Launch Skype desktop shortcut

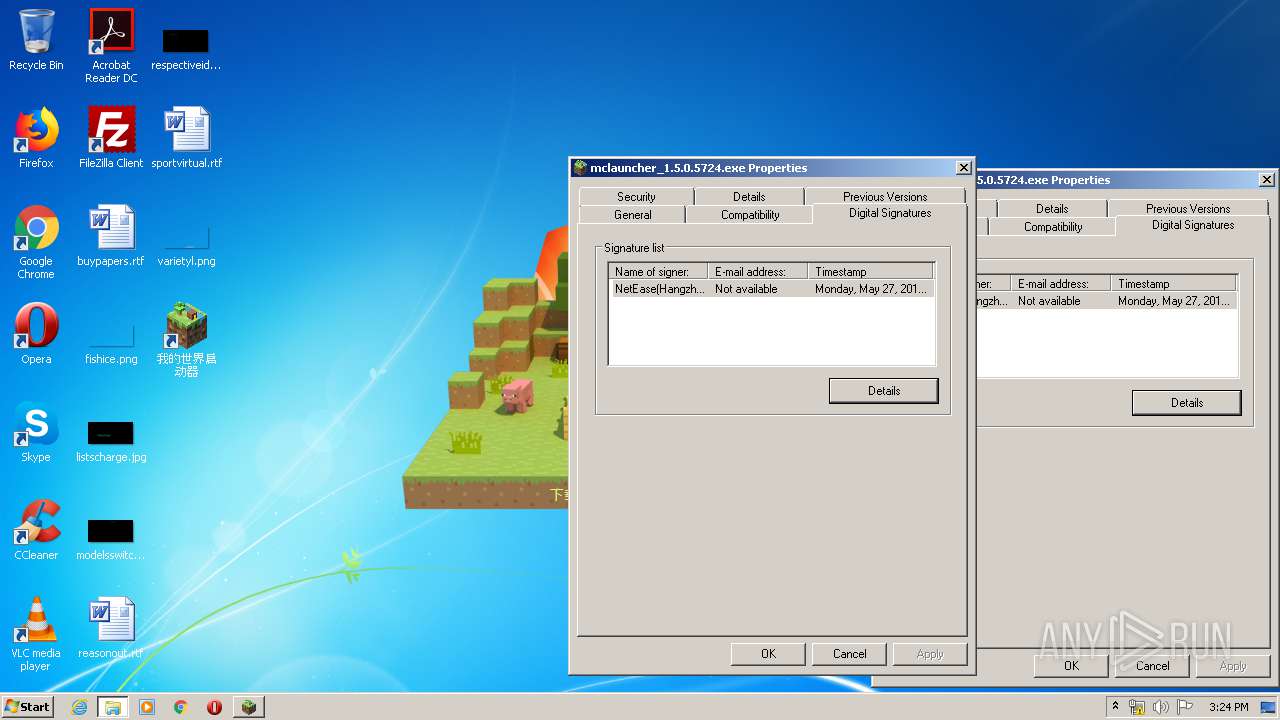tap(36, 432)
